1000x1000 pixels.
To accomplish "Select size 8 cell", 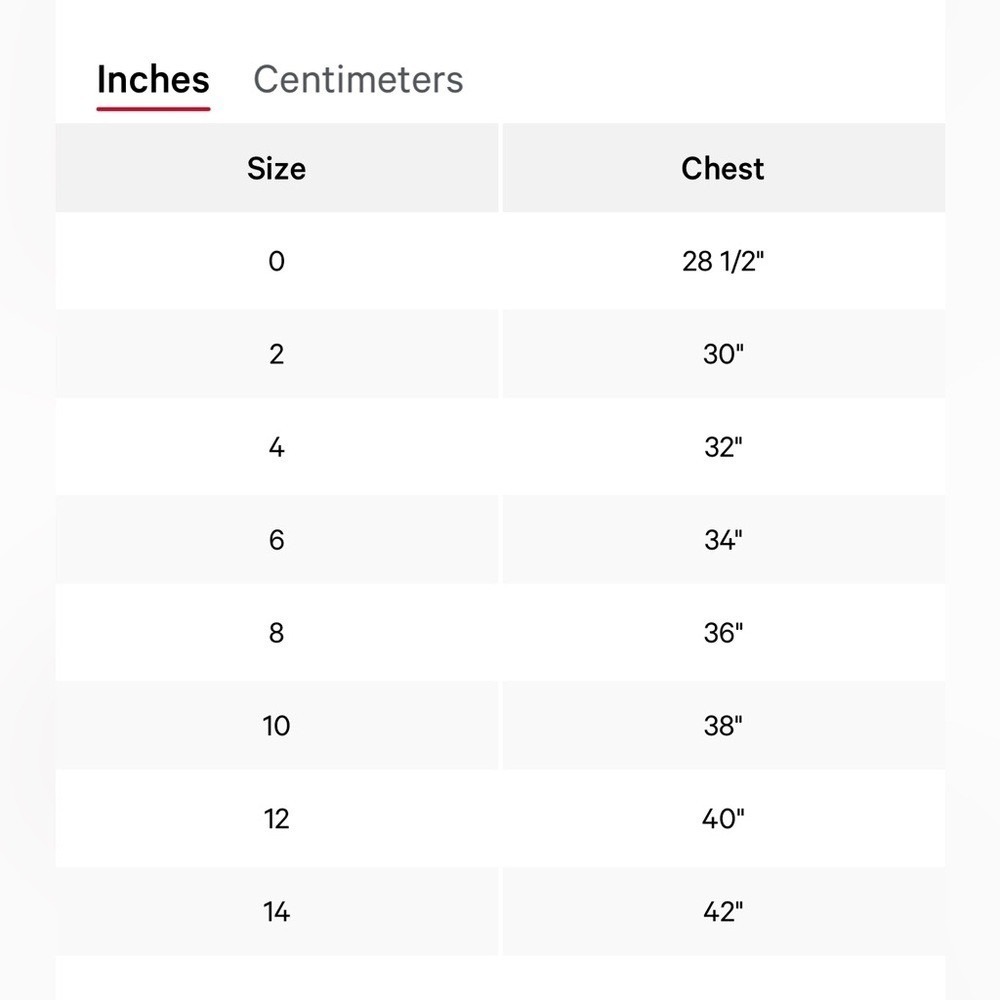I will click(277, 633).
